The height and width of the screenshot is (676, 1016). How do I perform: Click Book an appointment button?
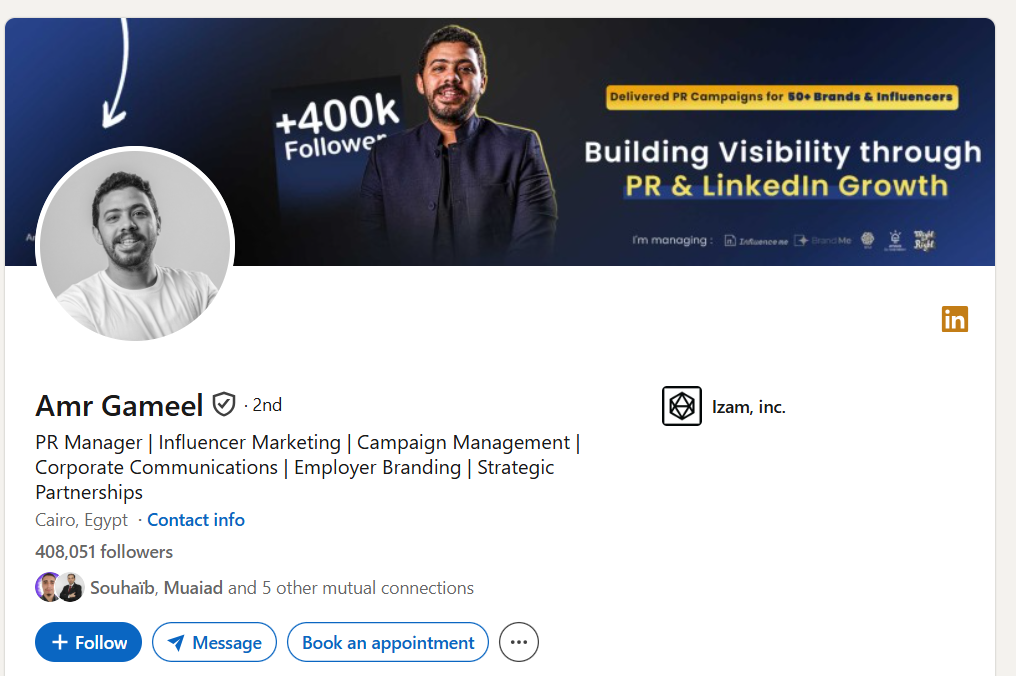coord(387,642)
